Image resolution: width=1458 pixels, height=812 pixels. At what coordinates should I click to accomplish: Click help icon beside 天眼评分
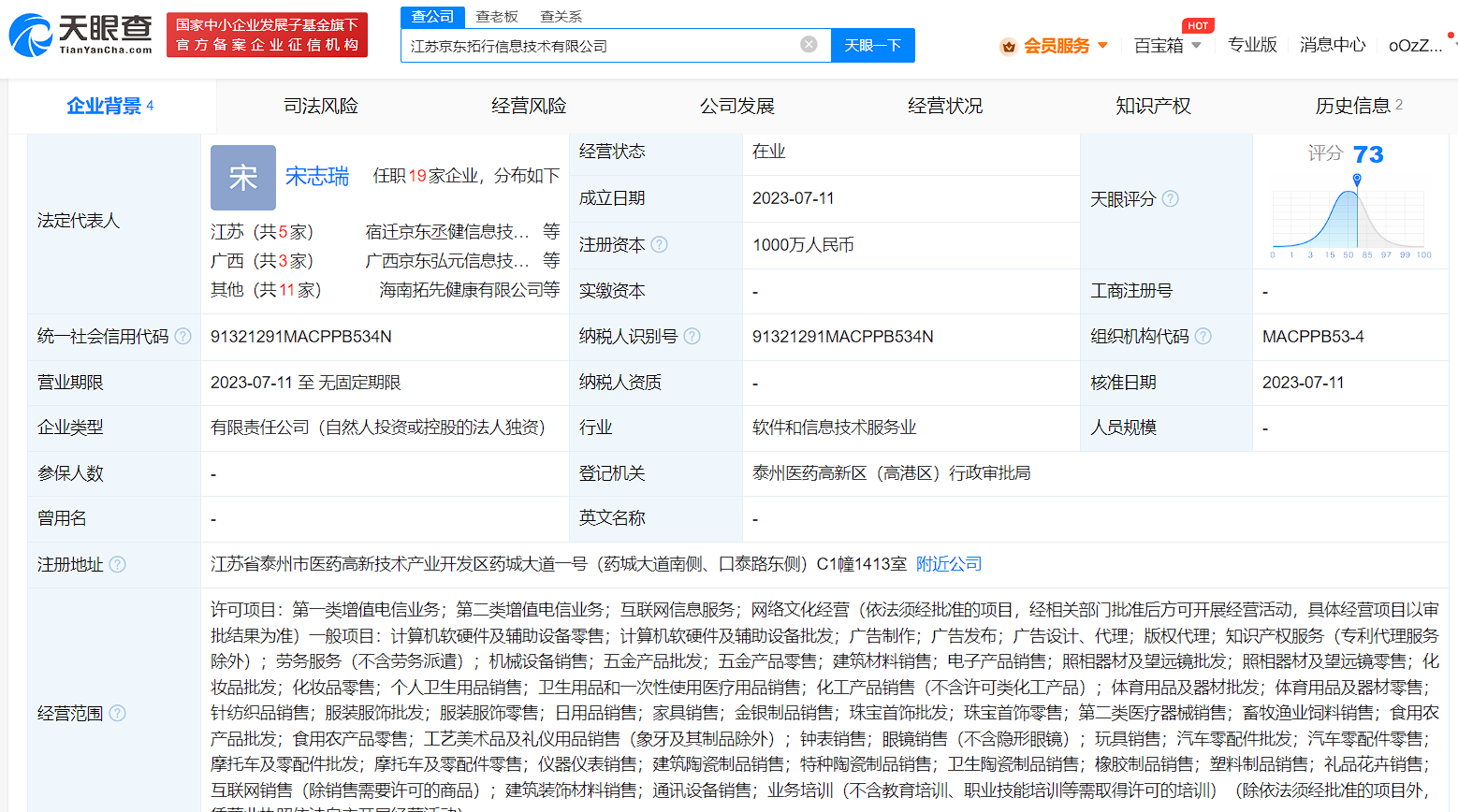1170,198
